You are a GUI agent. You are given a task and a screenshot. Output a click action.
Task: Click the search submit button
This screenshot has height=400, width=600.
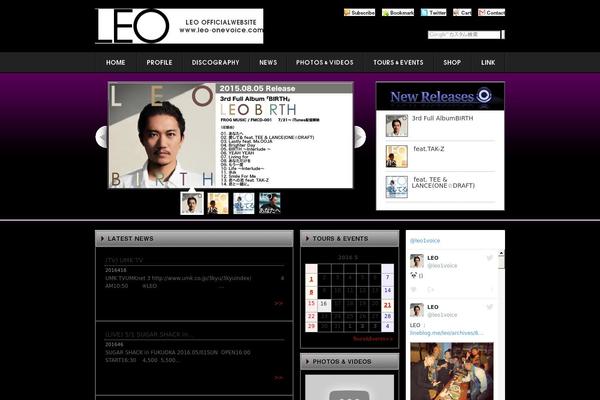[x=503, y=34]
